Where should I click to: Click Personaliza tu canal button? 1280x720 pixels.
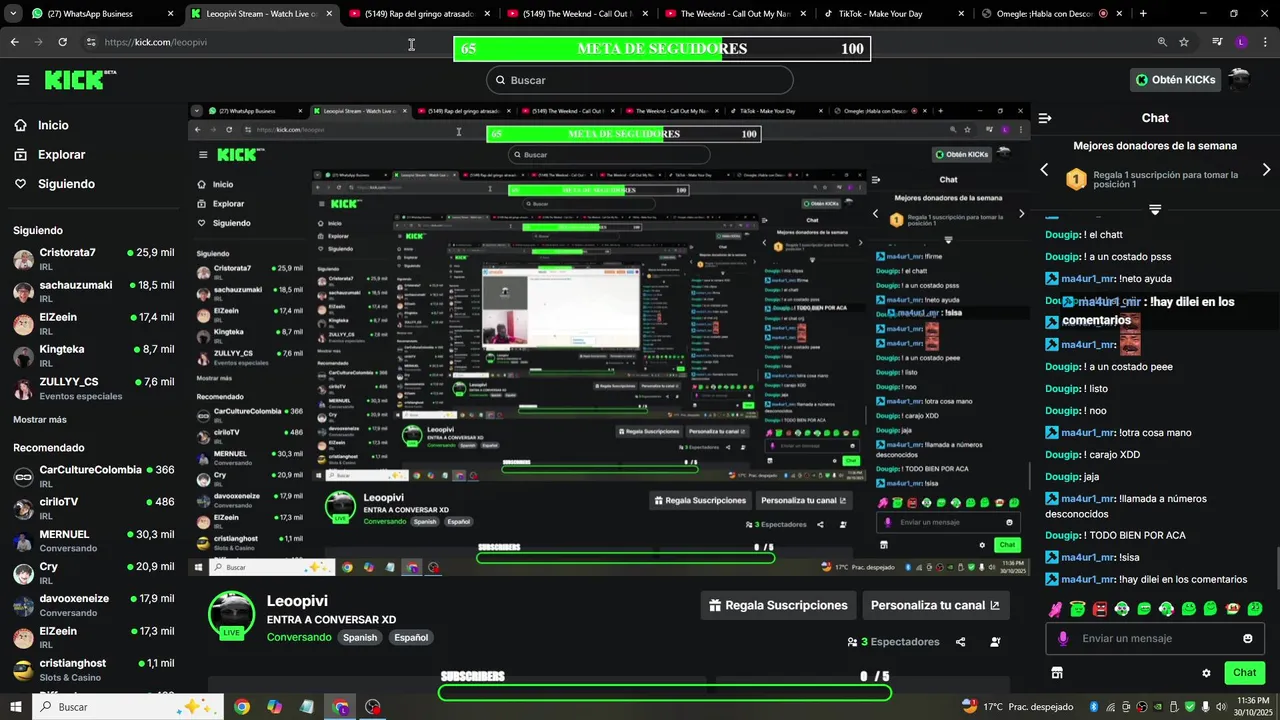pyautogui.click(x=935, y=605)
